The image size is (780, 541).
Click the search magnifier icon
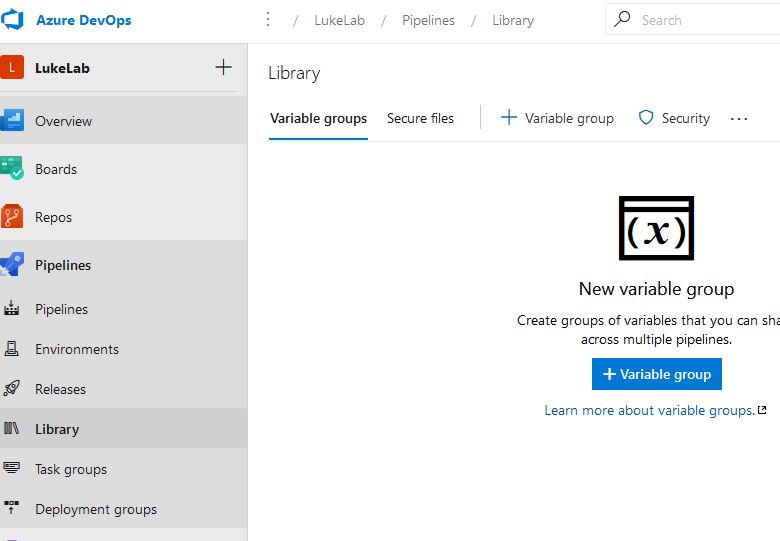tap(622, 19)
